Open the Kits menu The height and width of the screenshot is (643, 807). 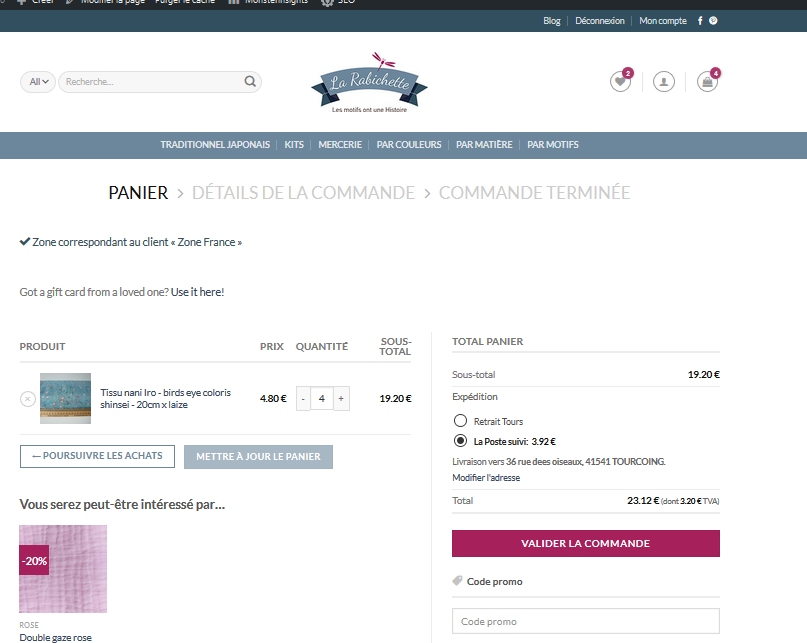point(294,145)
